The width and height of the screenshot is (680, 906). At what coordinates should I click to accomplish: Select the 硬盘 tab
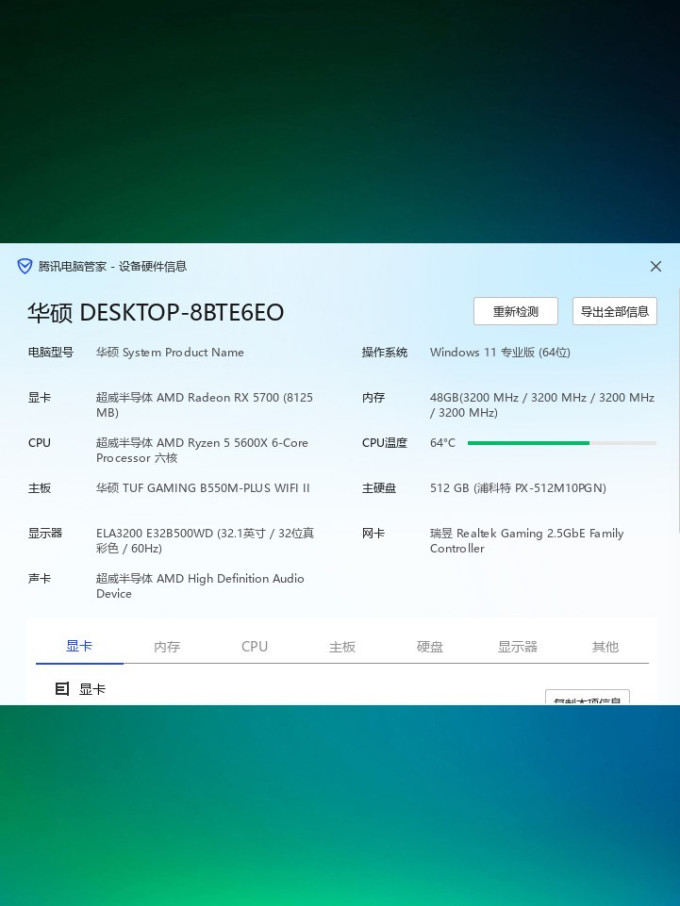pyautogui.click(x=430, y=647)
